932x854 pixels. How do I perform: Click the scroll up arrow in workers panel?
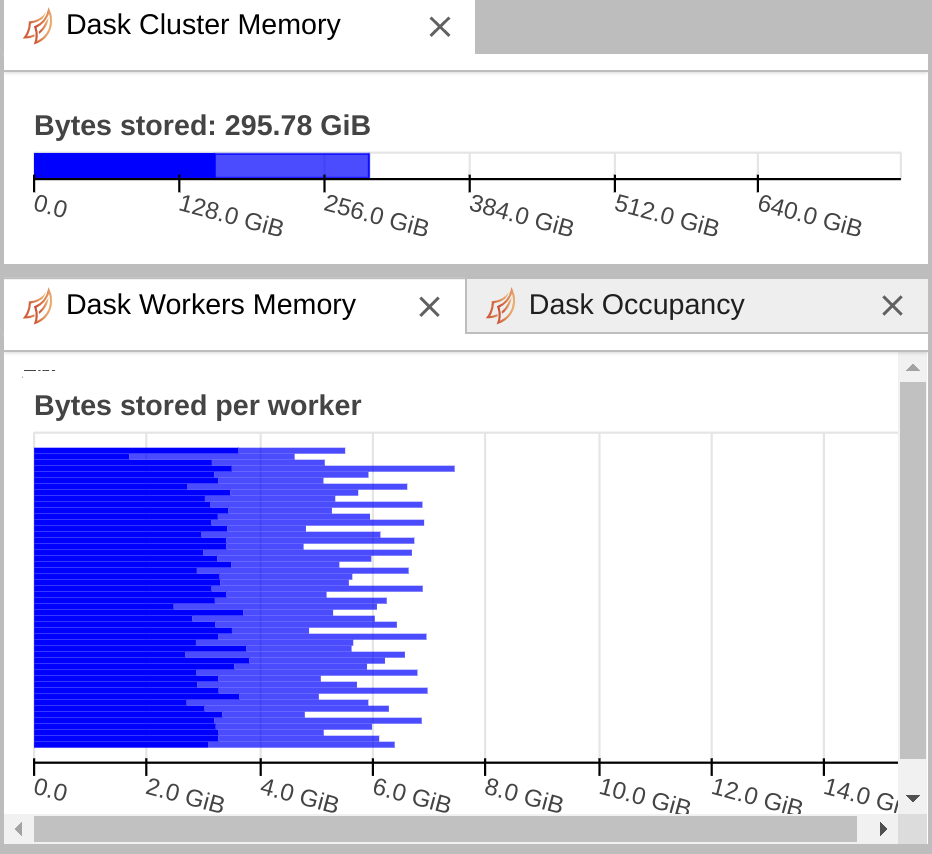pyautogui.click(x=913, y=368)
